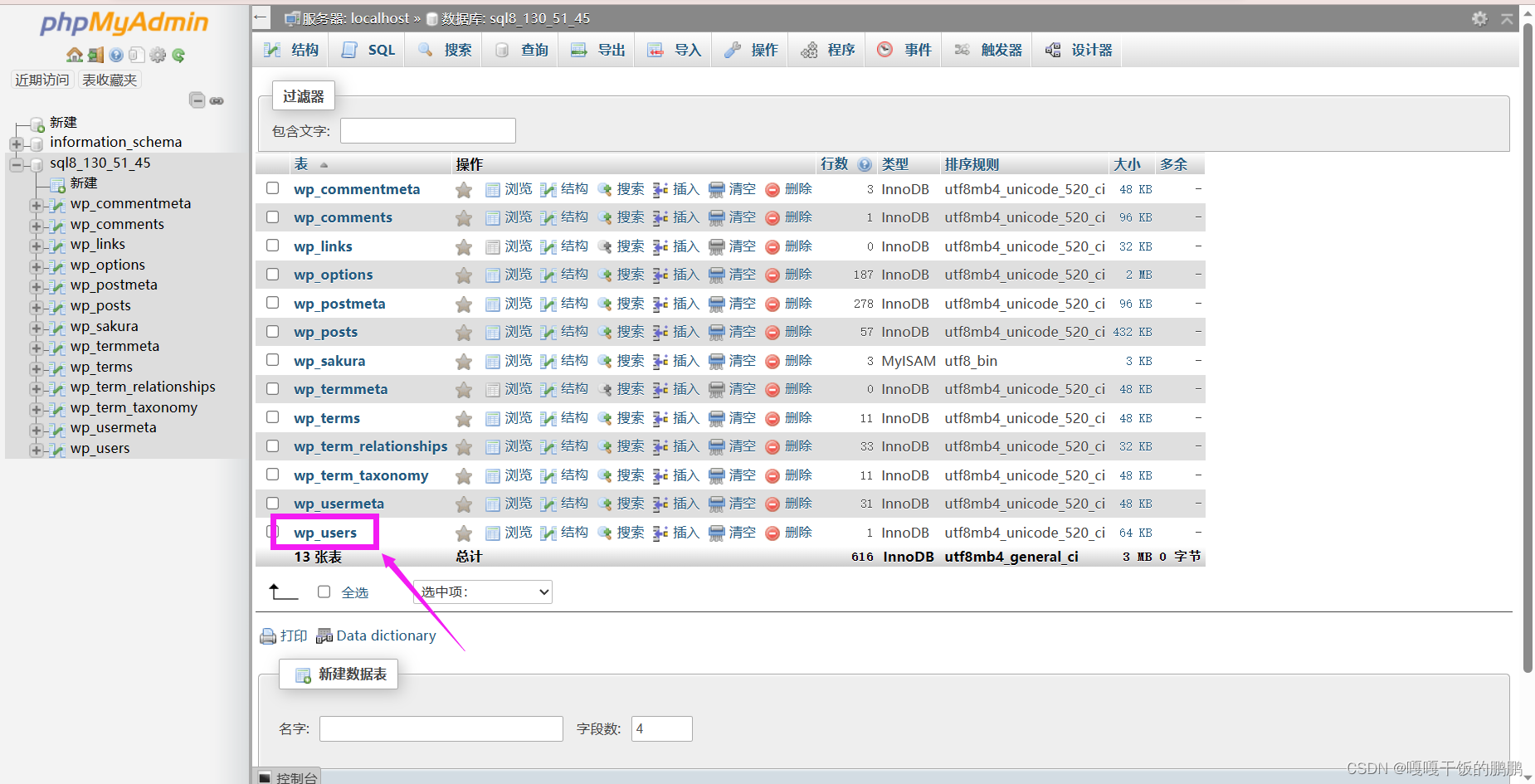The width and height of the screenshot is (1535, 784).
Task: Structure icon in wp_term_taxonomy row
Action: click(x=548, y=476)
